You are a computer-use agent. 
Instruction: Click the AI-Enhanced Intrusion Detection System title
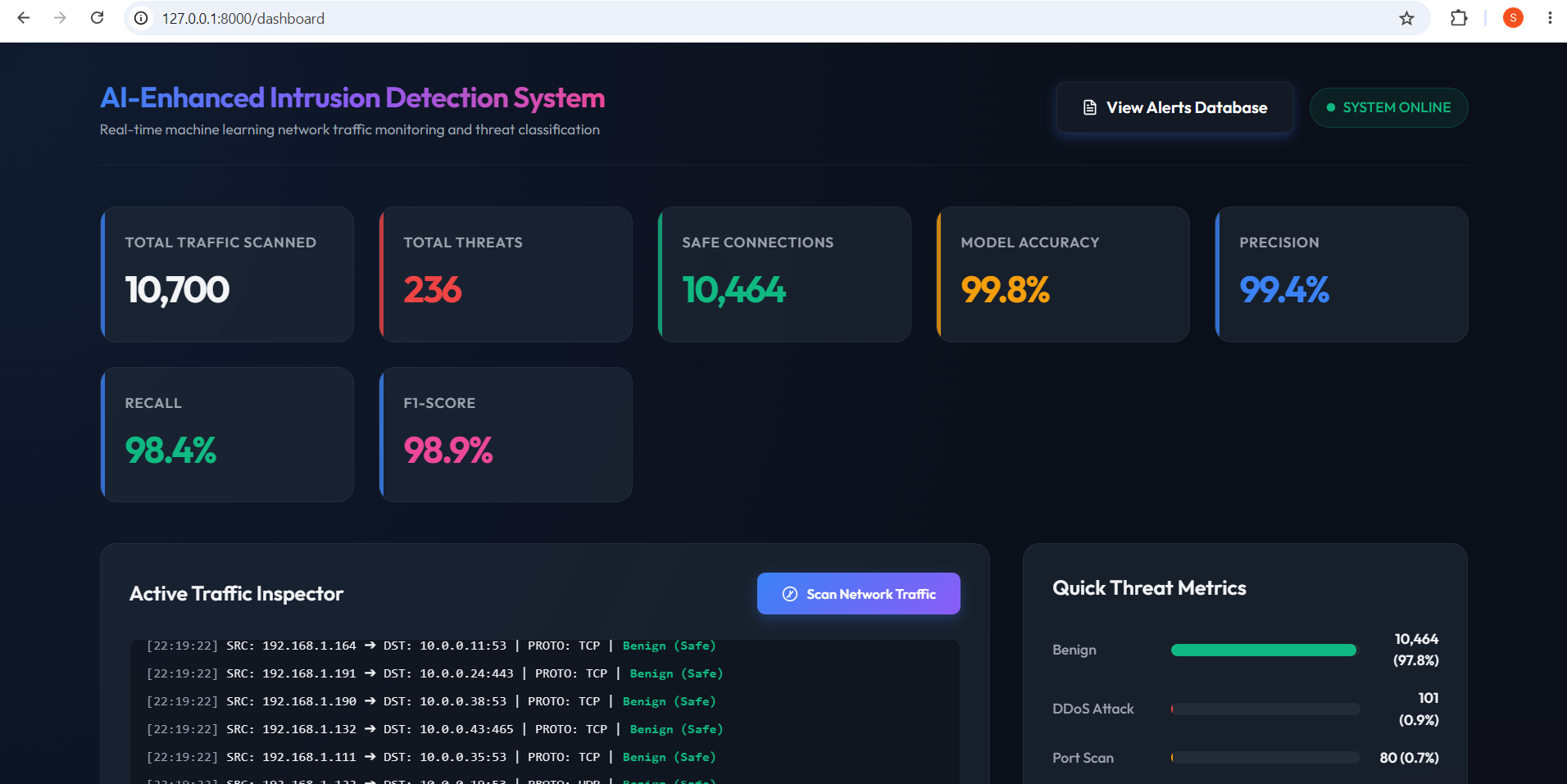352,98
